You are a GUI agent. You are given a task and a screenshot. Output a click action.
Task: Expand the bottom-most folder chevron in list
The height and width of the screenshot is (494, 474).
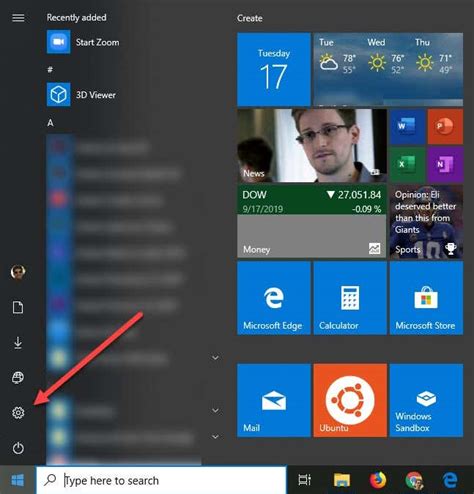click(x=216, y=436)
